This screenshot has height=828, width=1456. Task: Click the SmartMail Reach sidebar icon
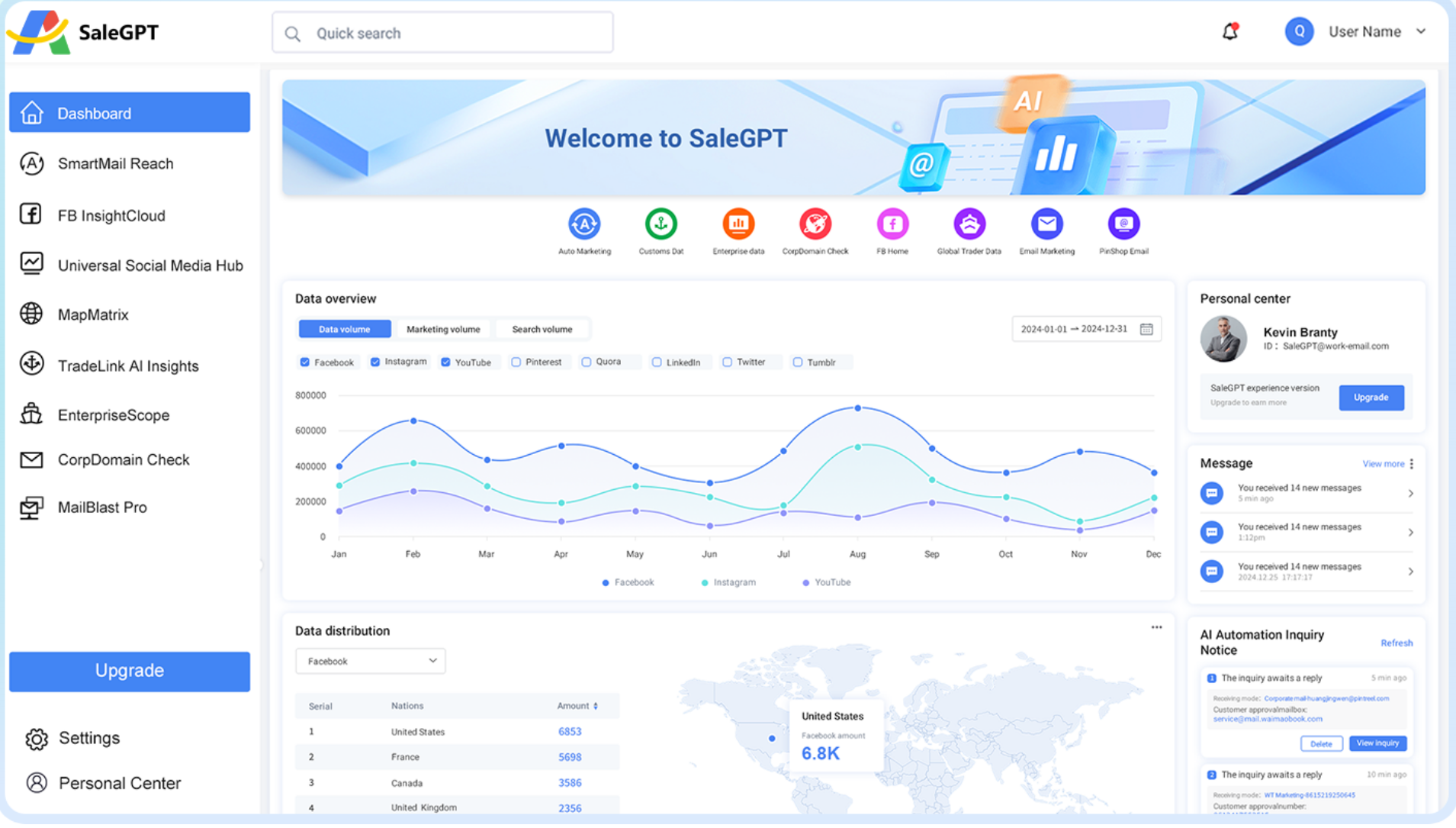click(x=31, y=163)
